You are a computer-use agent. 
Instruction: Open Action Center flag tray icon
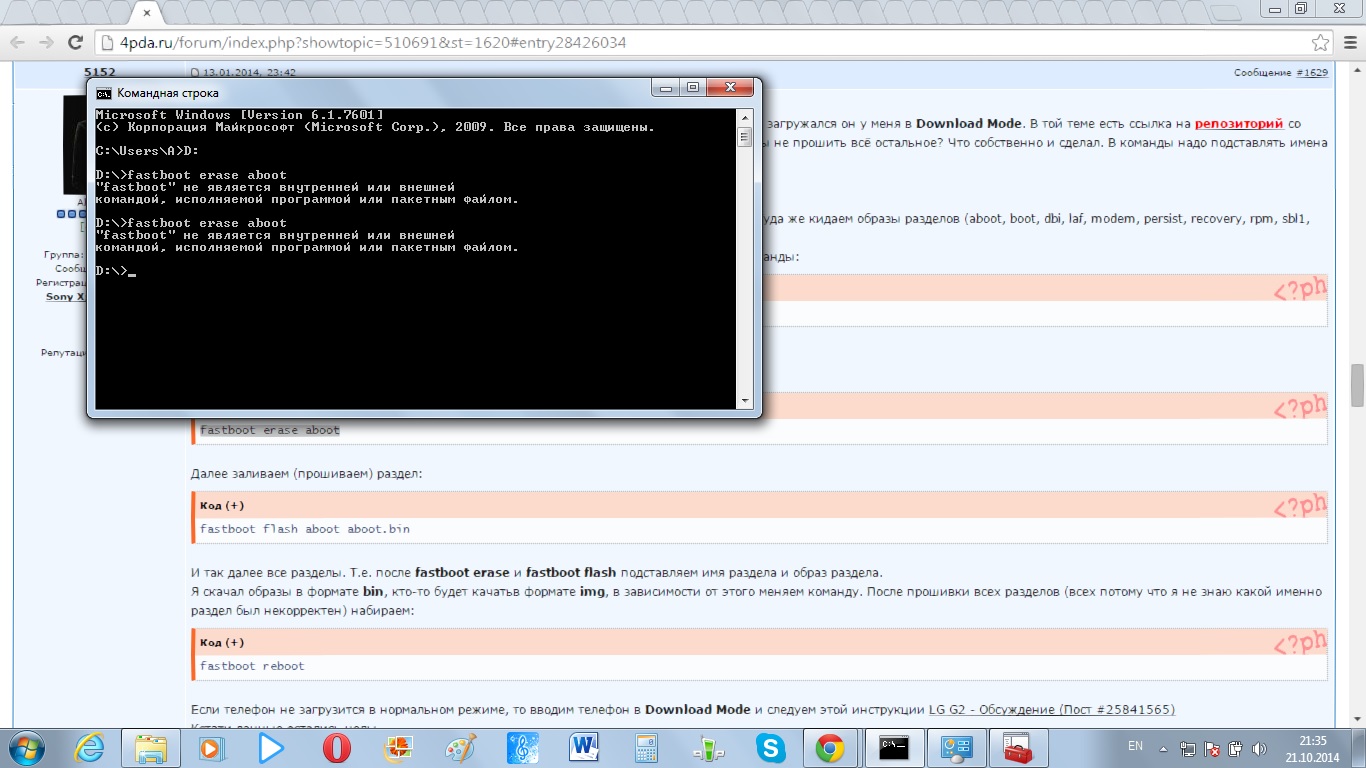pyautogui.click(x=1212, y=748)
